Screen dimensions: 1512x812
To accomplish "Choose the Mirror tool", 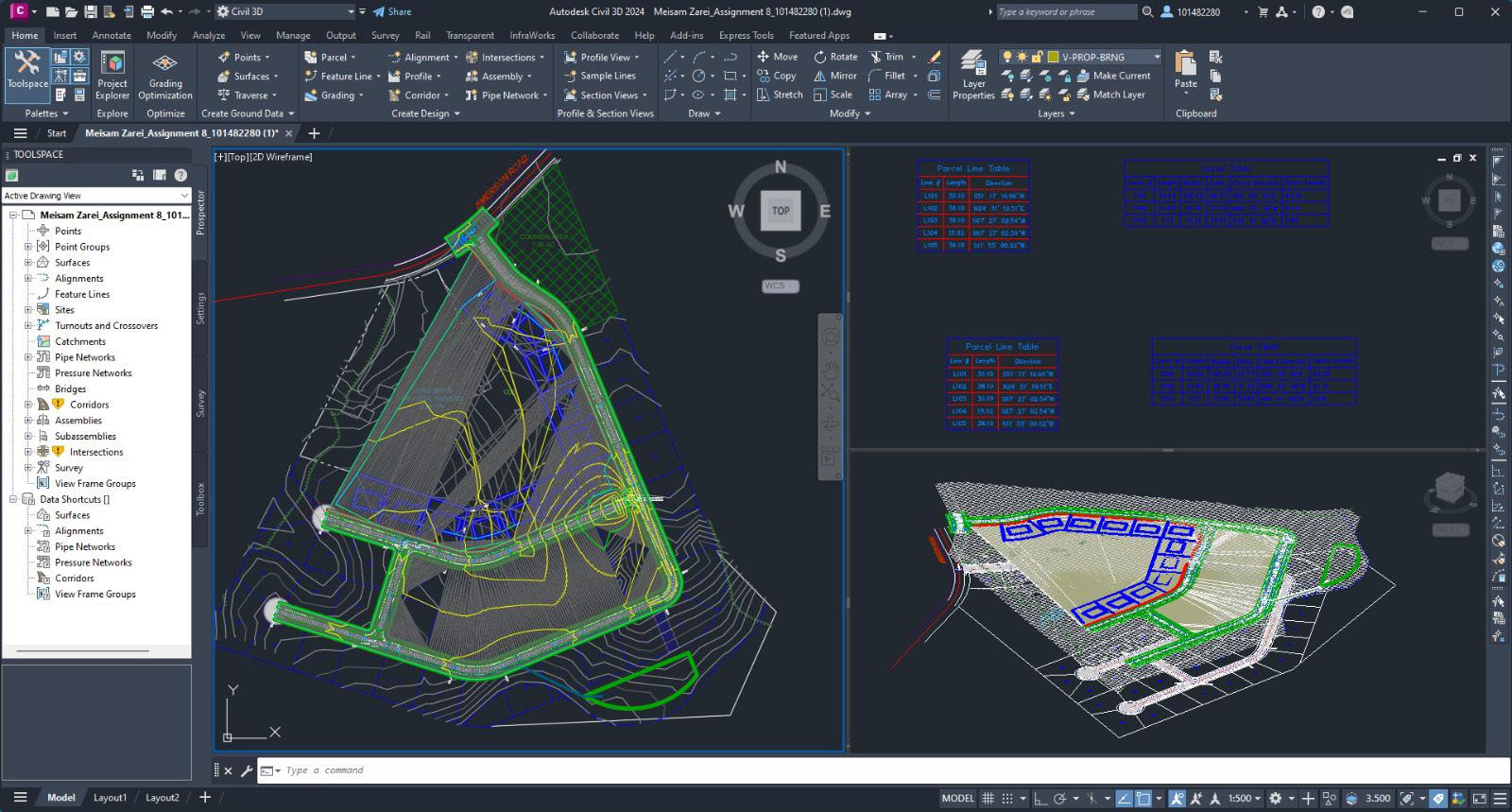I will pyautogui.click(x=835, y=76).
